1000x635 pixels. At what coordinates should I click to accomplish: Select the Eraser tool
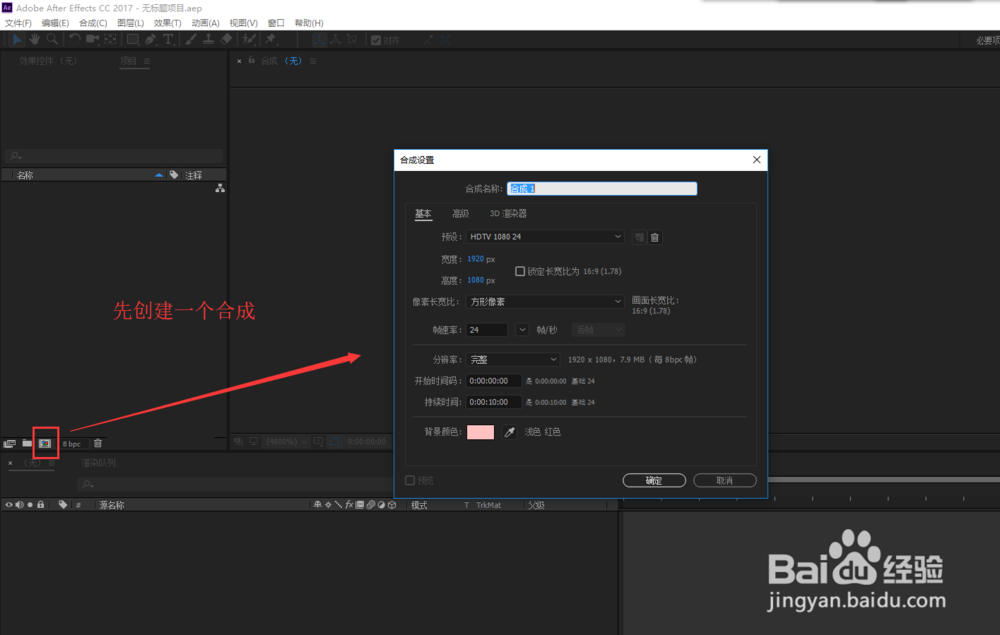pyautogui.click(x=226, y=40)
